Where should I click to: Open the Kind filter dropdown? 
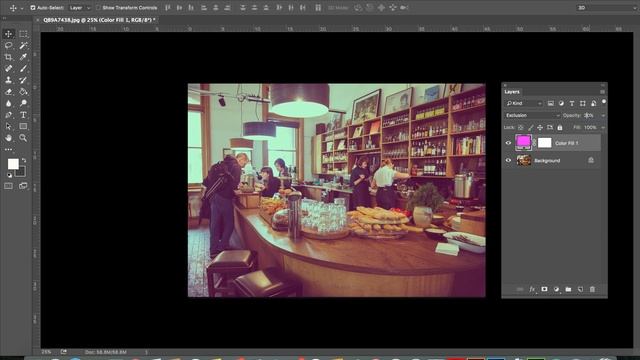coord(524,104)
